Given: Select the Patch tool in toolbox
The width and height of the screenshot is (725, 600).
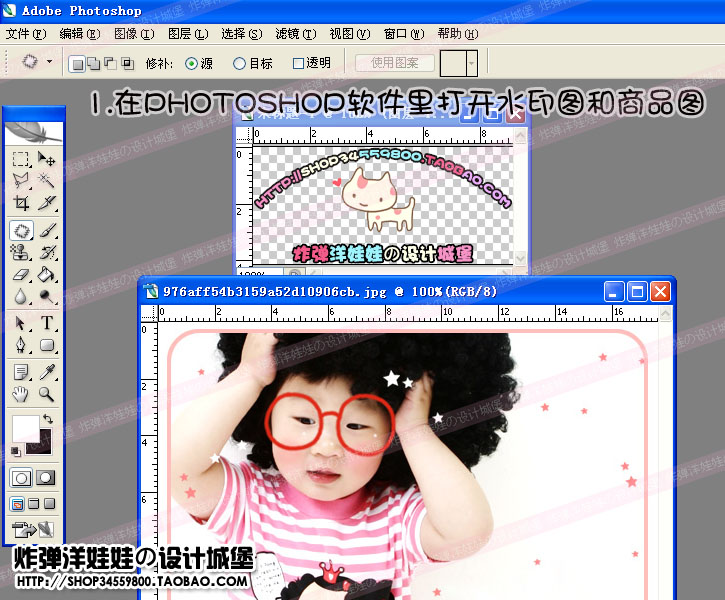Looking at the screenshot, I should (x=21, y=230).
